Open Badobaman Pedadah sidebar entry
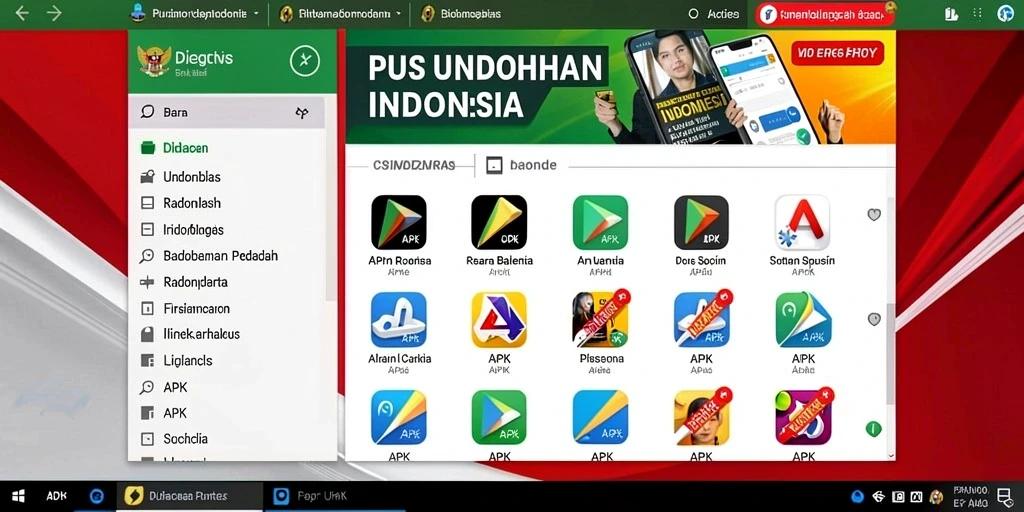The width and height of the screenshot is (1024, 512). [x=220, y=255]
